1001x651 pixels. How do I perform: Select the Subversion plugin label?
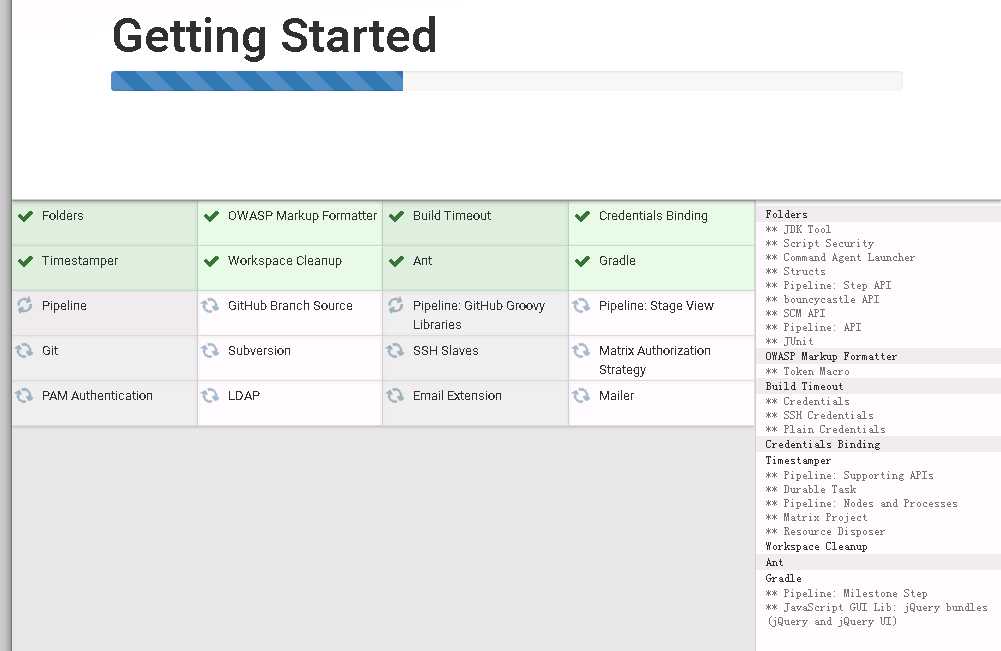(259, 350)
